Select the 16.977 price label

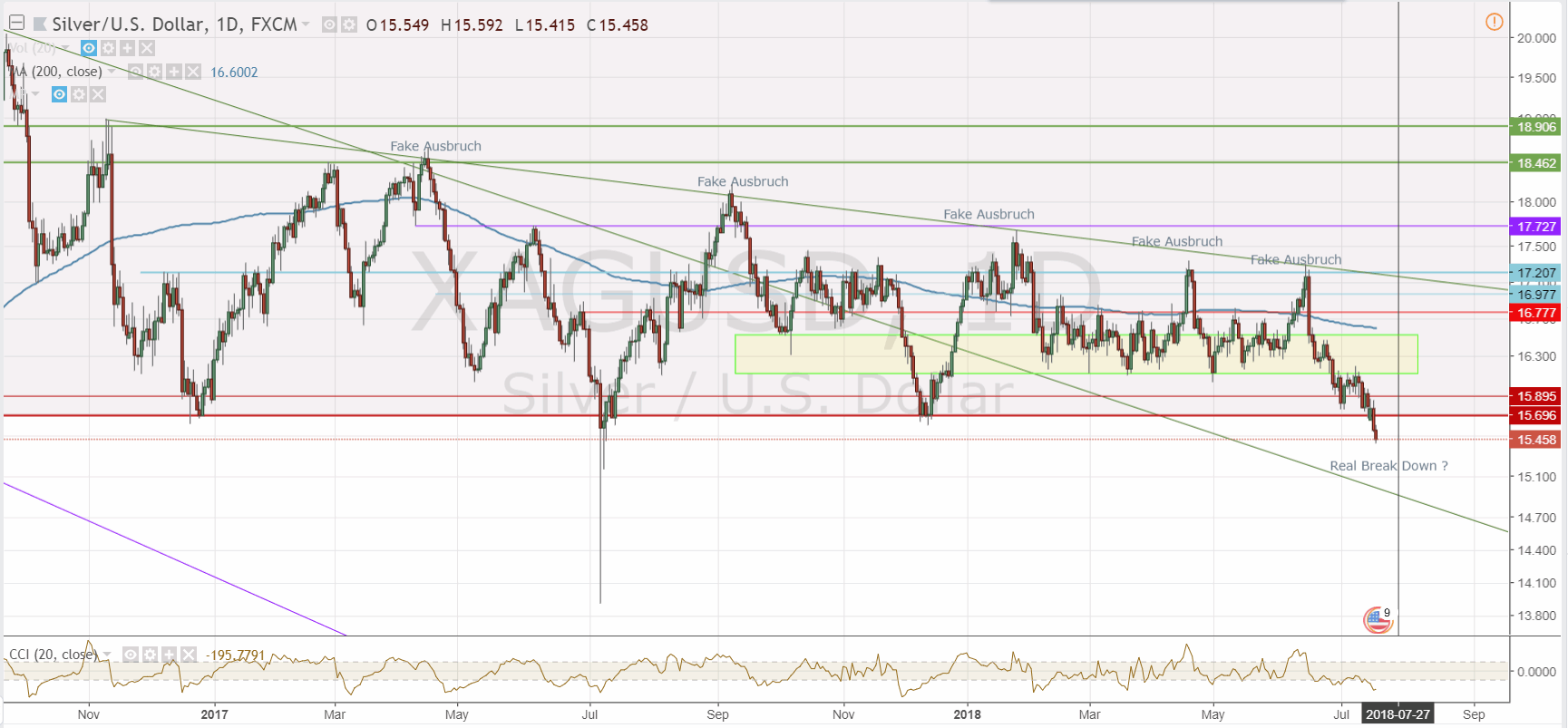(x=1536, y=295)
